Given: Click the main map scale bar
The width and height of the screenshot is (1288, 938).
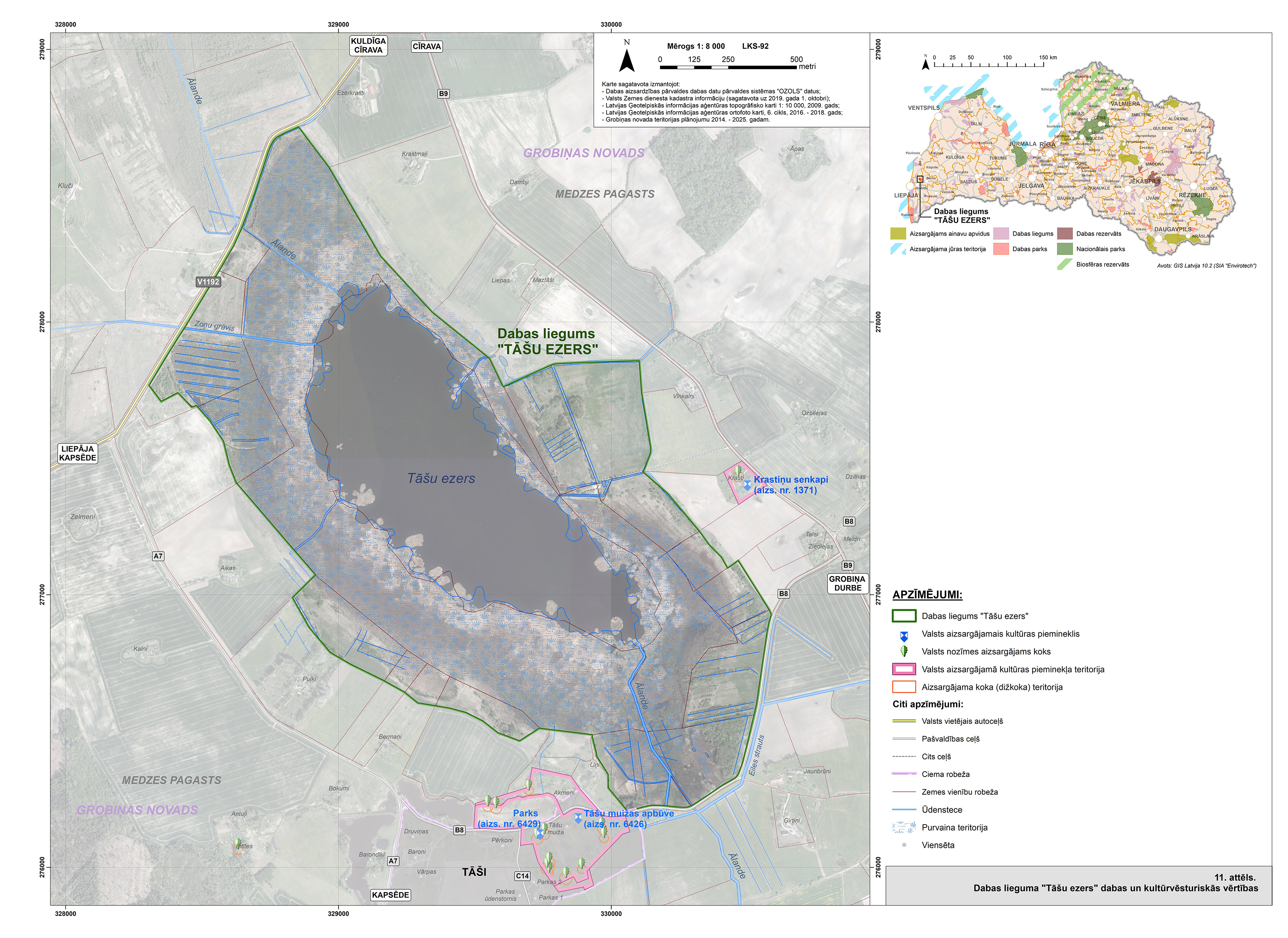Looking at the screenshot, I should point(728,67).
